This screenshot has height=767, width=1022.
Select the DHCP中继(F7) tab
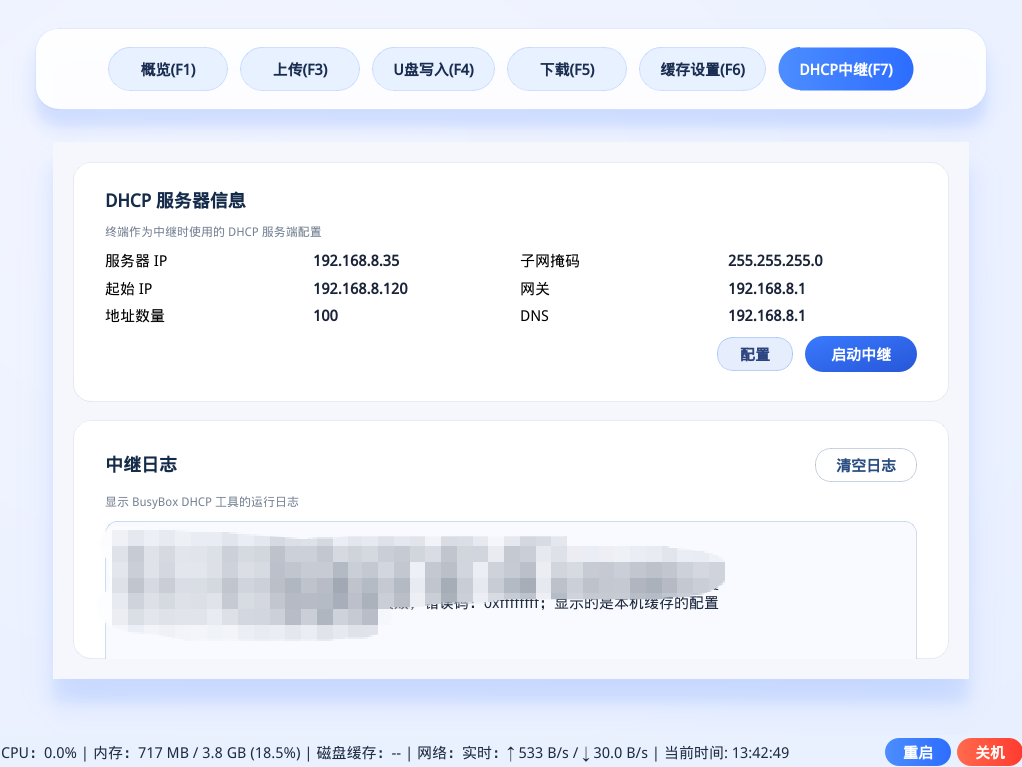click(845, 70)
